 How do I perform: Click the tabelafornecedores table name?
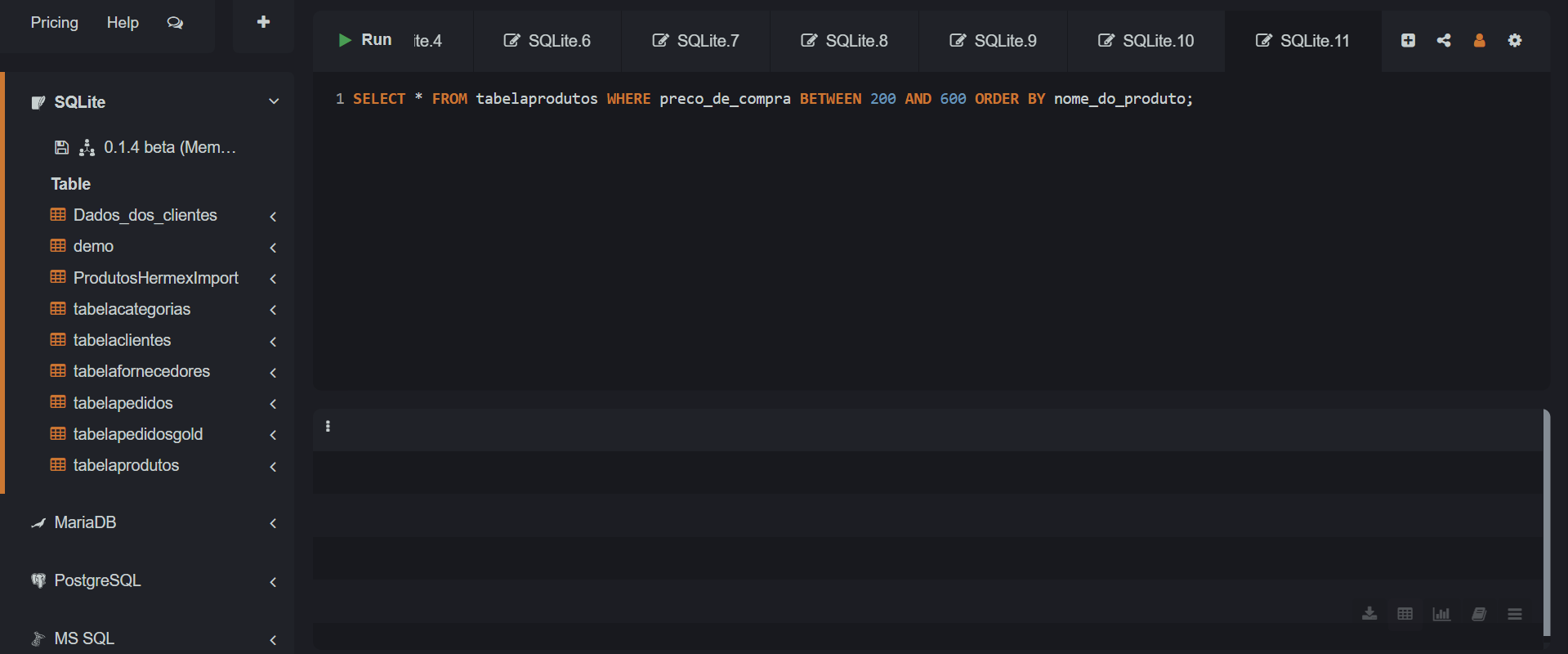pos(141,371)
